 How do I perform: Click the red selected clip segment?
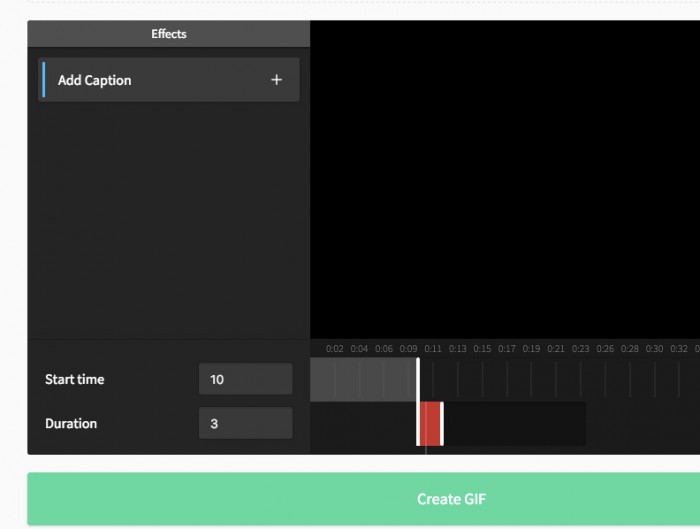tap(430, 424)
